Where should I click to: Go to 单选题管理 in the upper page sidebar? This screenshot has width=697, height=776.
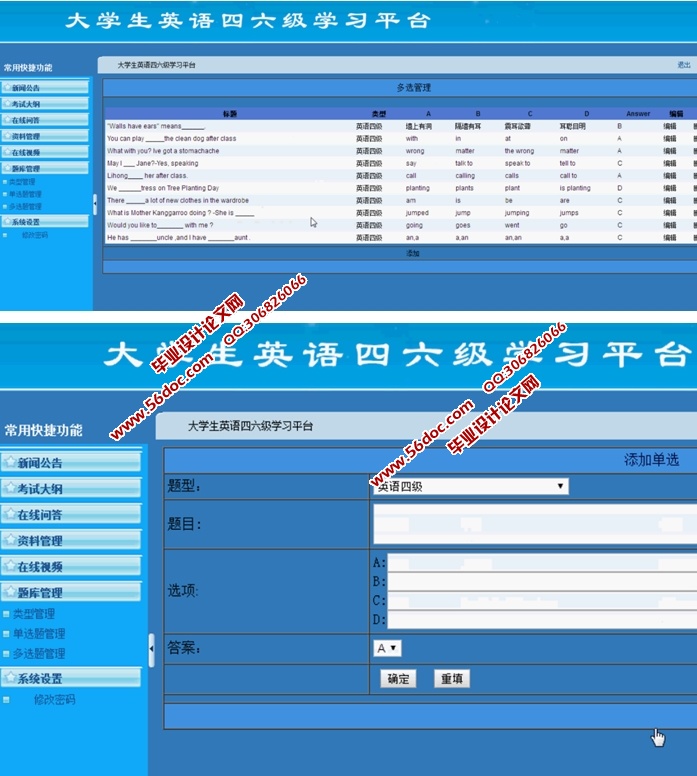click(25, 194)
